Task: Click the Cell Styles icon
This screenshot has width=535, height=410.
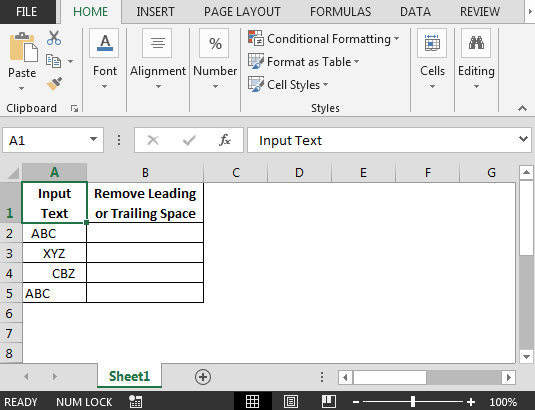Action: point(256,84)
